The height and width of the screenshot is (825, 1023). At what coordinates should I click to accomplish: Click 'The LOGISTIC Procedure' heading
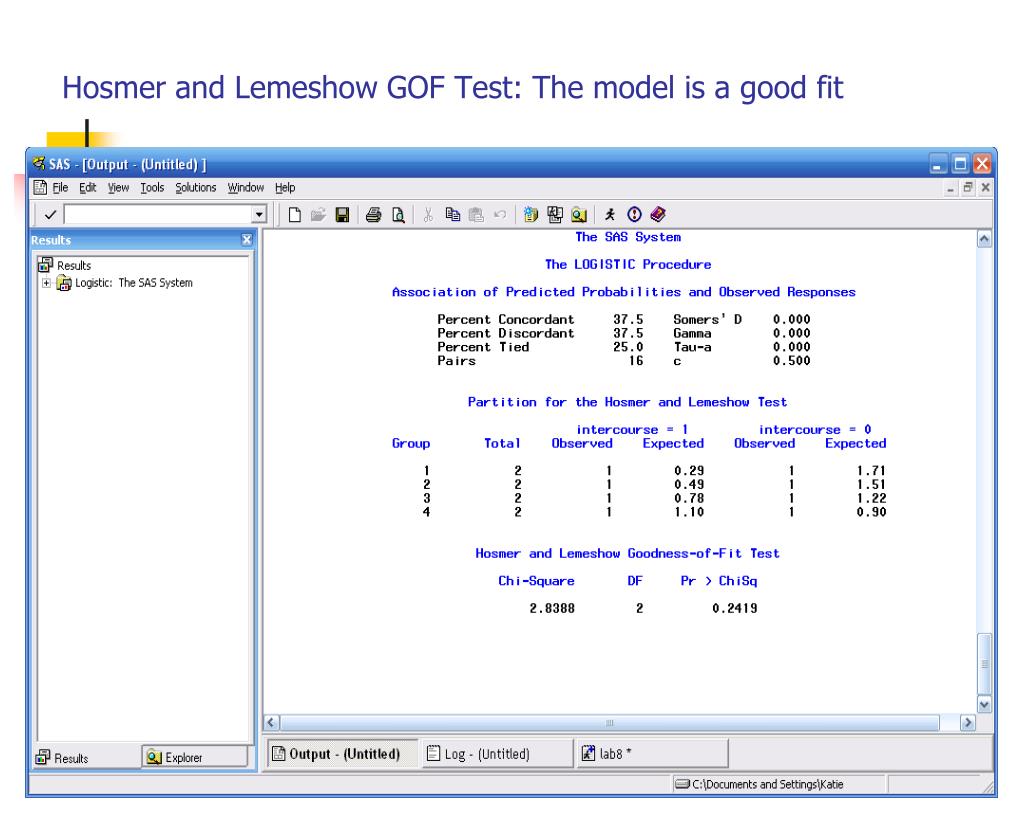click(628, 264)
